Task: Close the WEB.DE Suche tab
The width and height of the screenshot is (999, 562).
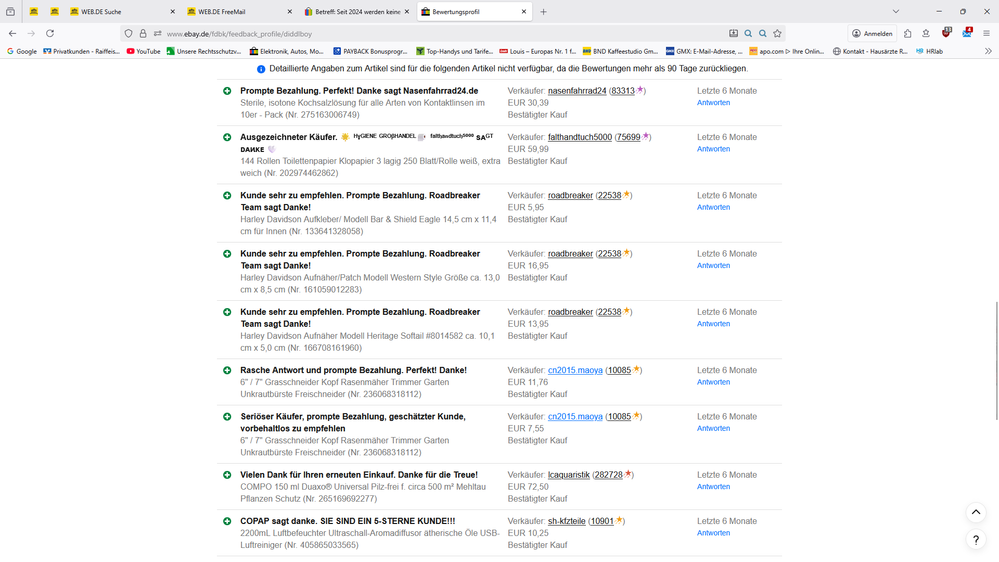Action: pyautogui.click(x=173, y=11)
